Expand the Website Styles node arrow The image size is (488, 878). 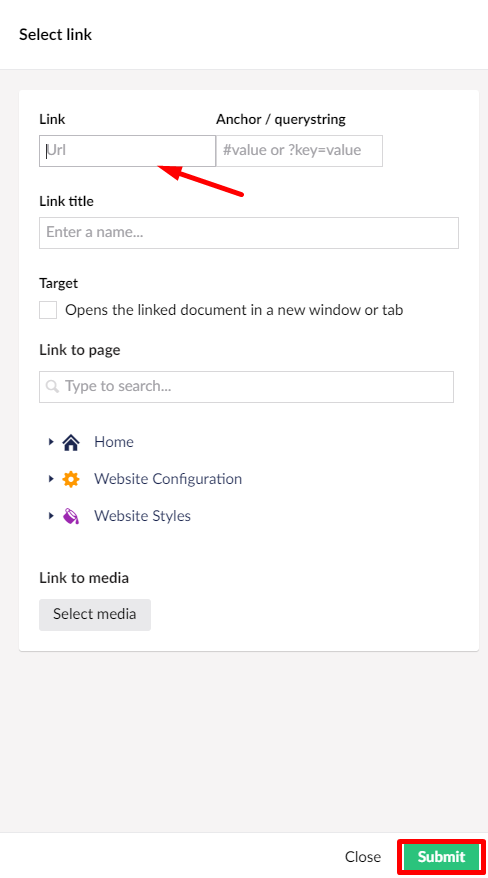[51, 516]
